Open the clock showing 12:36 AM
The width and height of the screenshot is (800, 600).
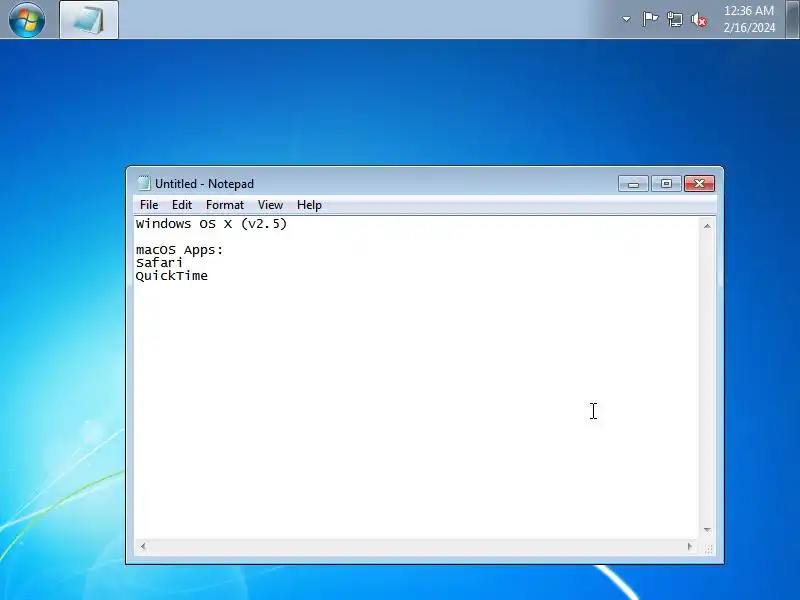coord(749,19)
